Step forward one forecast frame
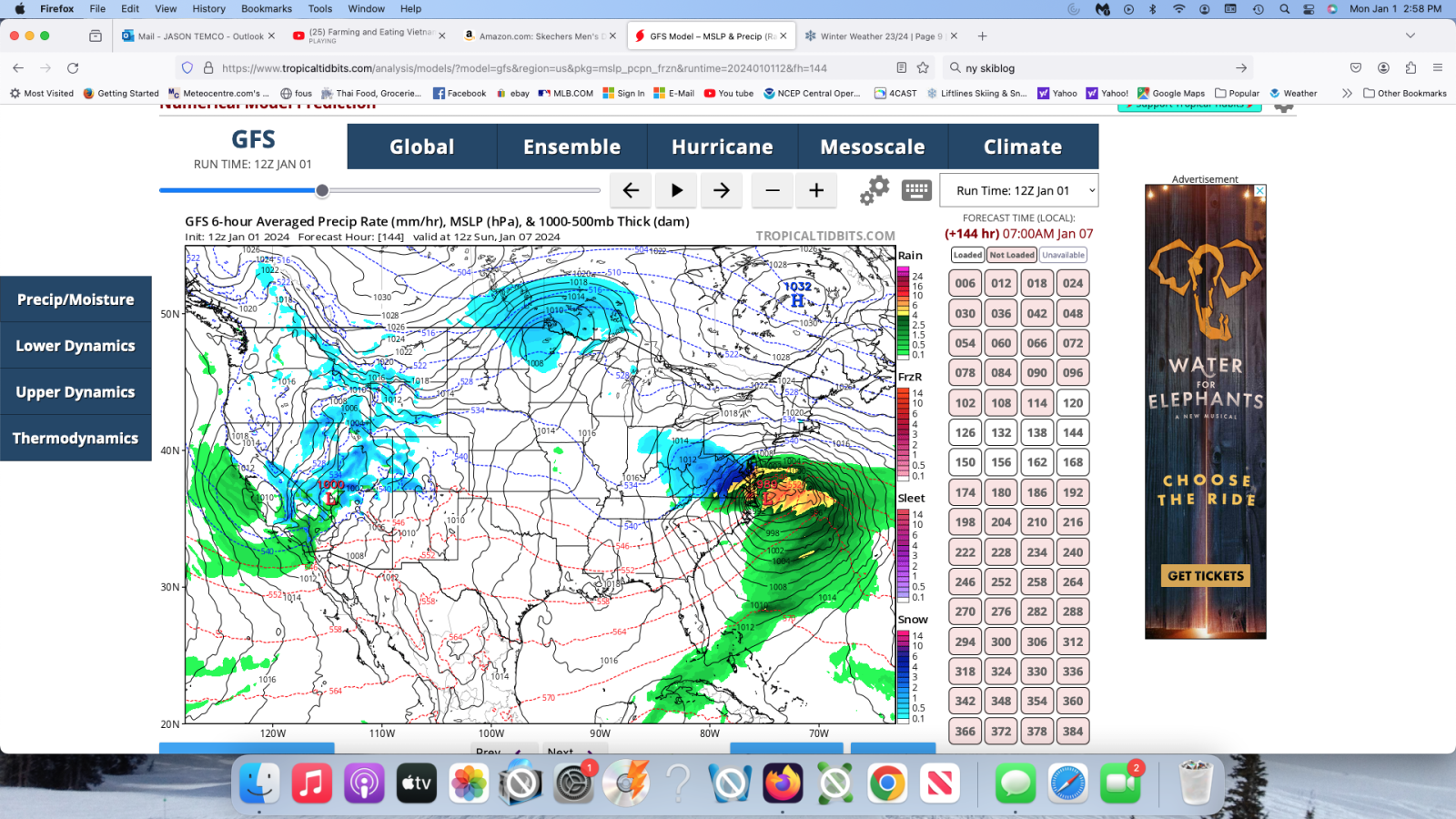The height and width of the screenshot is (819, 1456). [721, 190]
